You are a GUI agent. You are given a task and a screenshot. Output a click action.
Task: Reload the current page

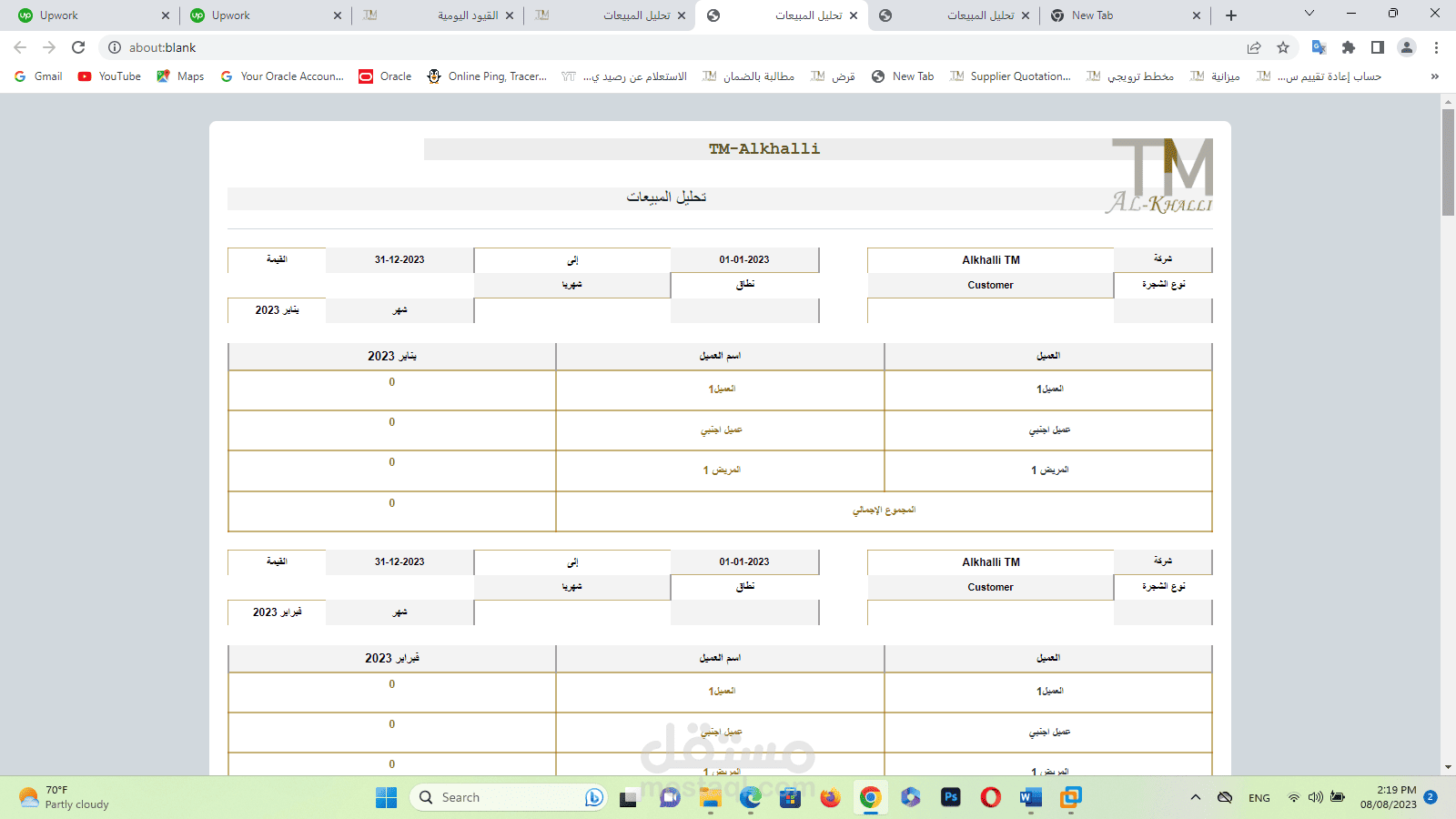click(78, 47)
